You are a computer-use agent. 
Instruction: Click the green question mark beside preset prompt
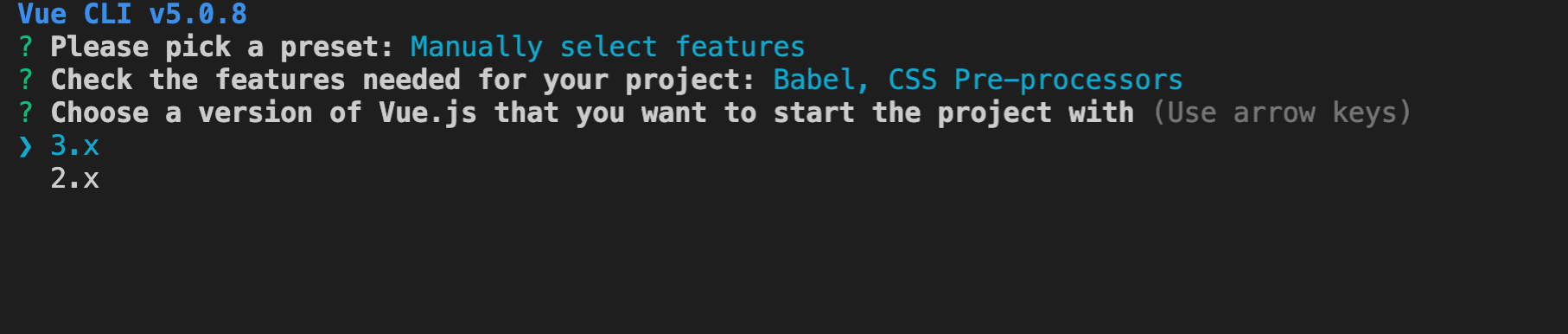[26, 47]
